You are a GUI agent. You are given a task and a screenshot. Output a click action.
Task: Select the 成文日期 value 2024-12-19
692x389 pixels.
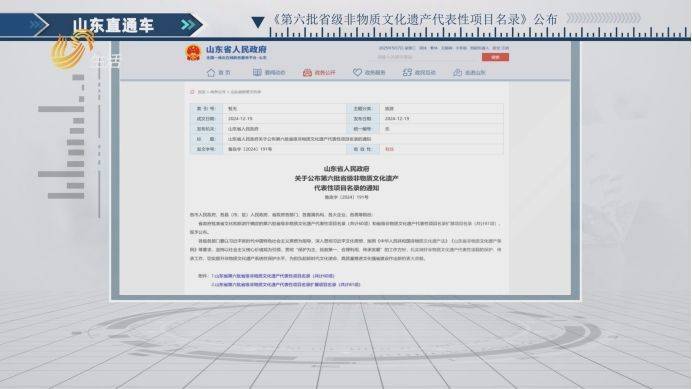click(x=240, y=119)
